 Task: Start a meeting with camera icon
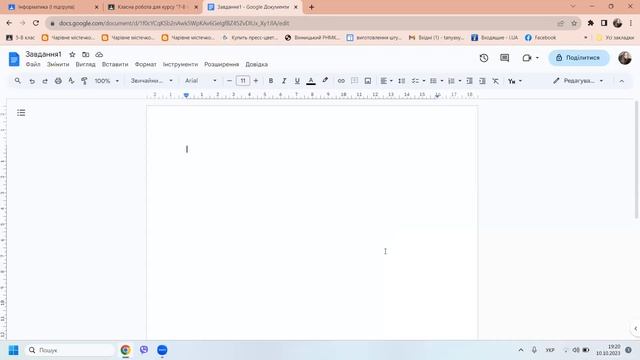[527, 58]
